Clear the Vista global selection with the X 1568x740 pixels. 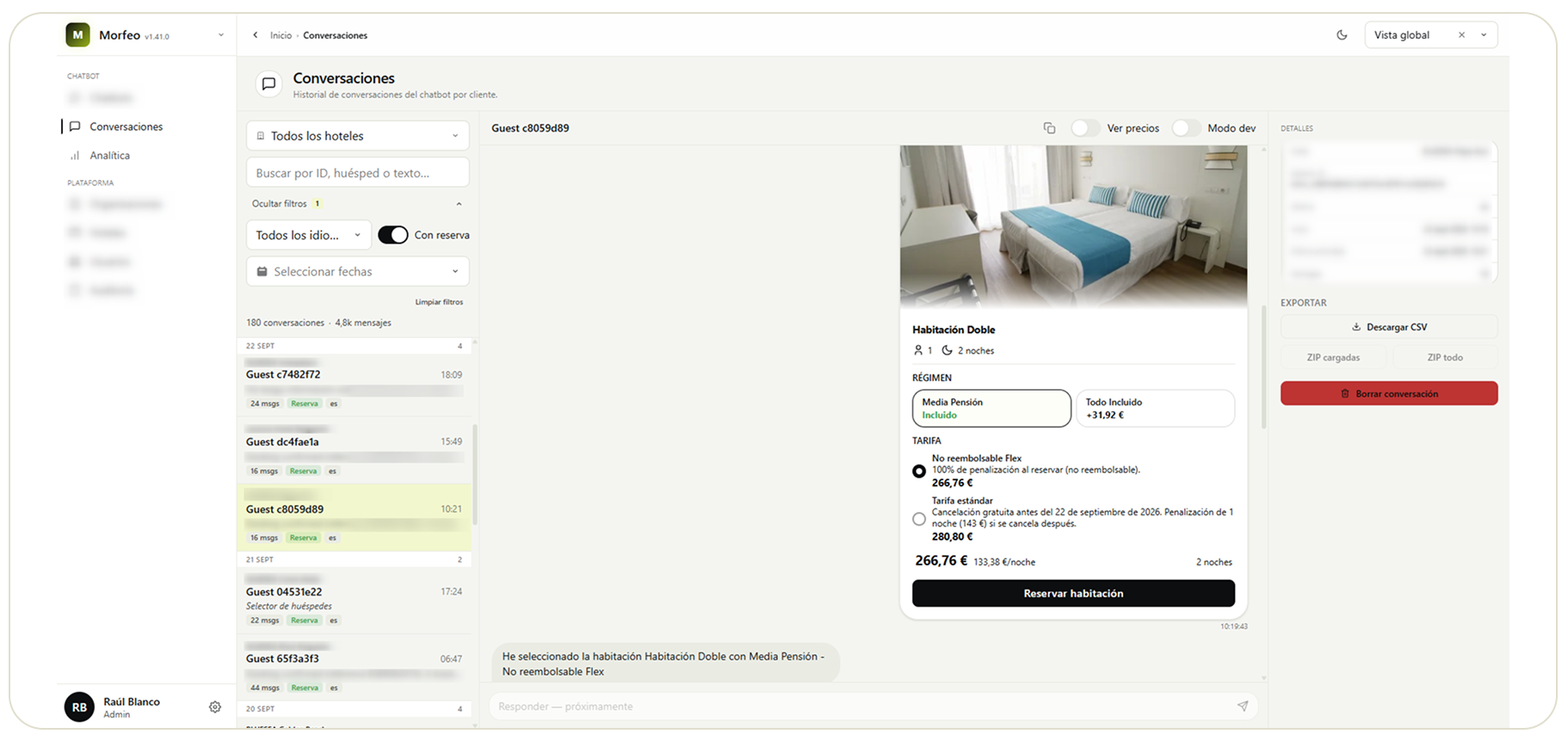pos(1461,35)
